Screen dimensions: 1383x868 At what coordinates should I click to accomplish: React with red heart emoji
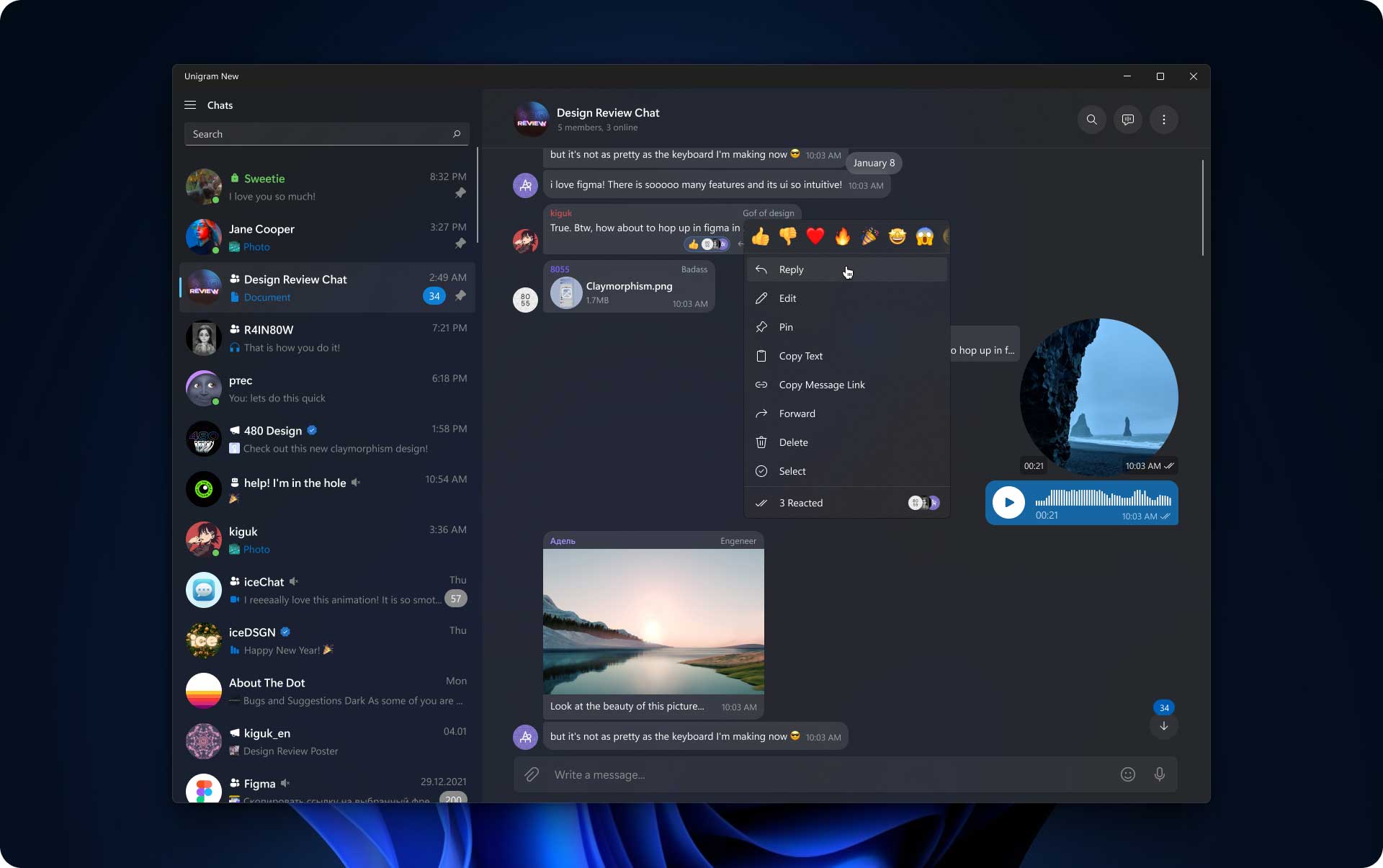(815, 236)
